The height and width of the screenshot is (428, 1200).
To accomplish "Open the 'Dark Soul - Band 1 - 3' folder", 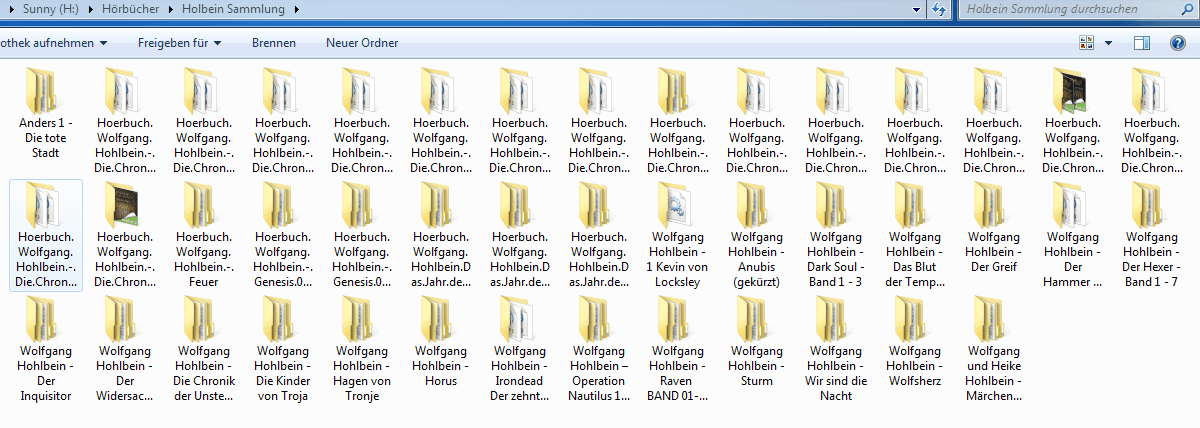I will pos(836,236).
